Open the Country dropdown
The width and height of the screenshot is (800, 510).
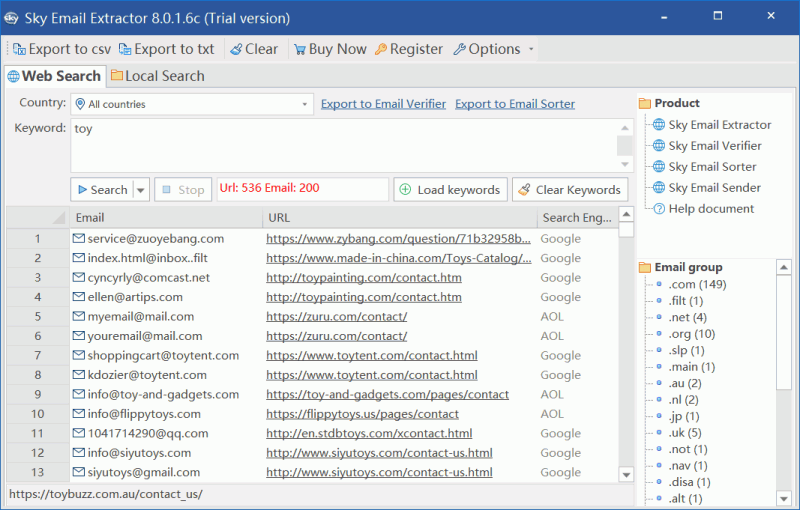(192, 104)
